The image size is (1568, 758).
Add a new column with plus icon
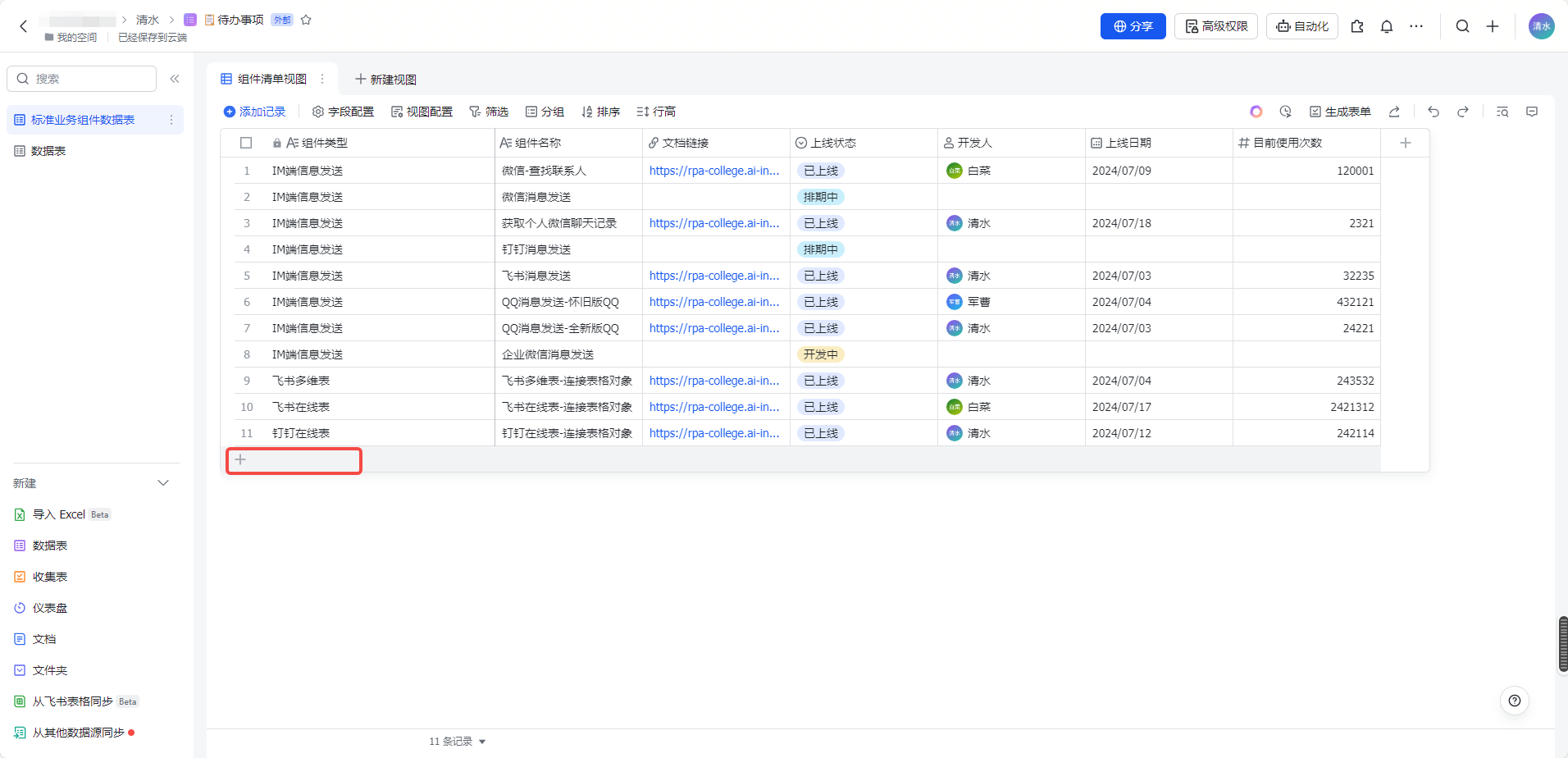1406,143
